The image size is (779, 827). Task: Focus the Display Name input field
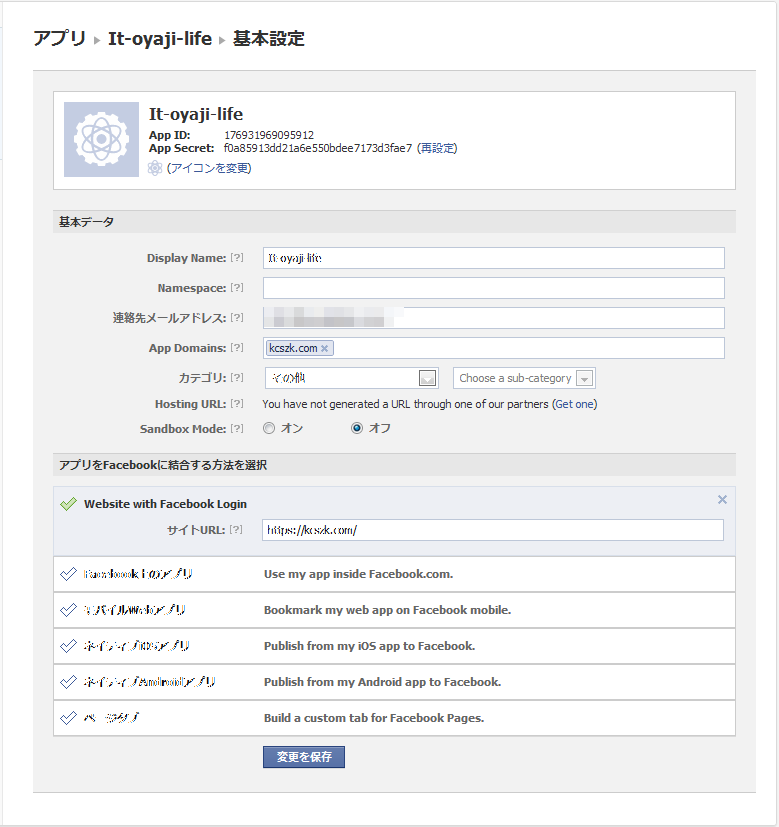(x=494, y=258)
